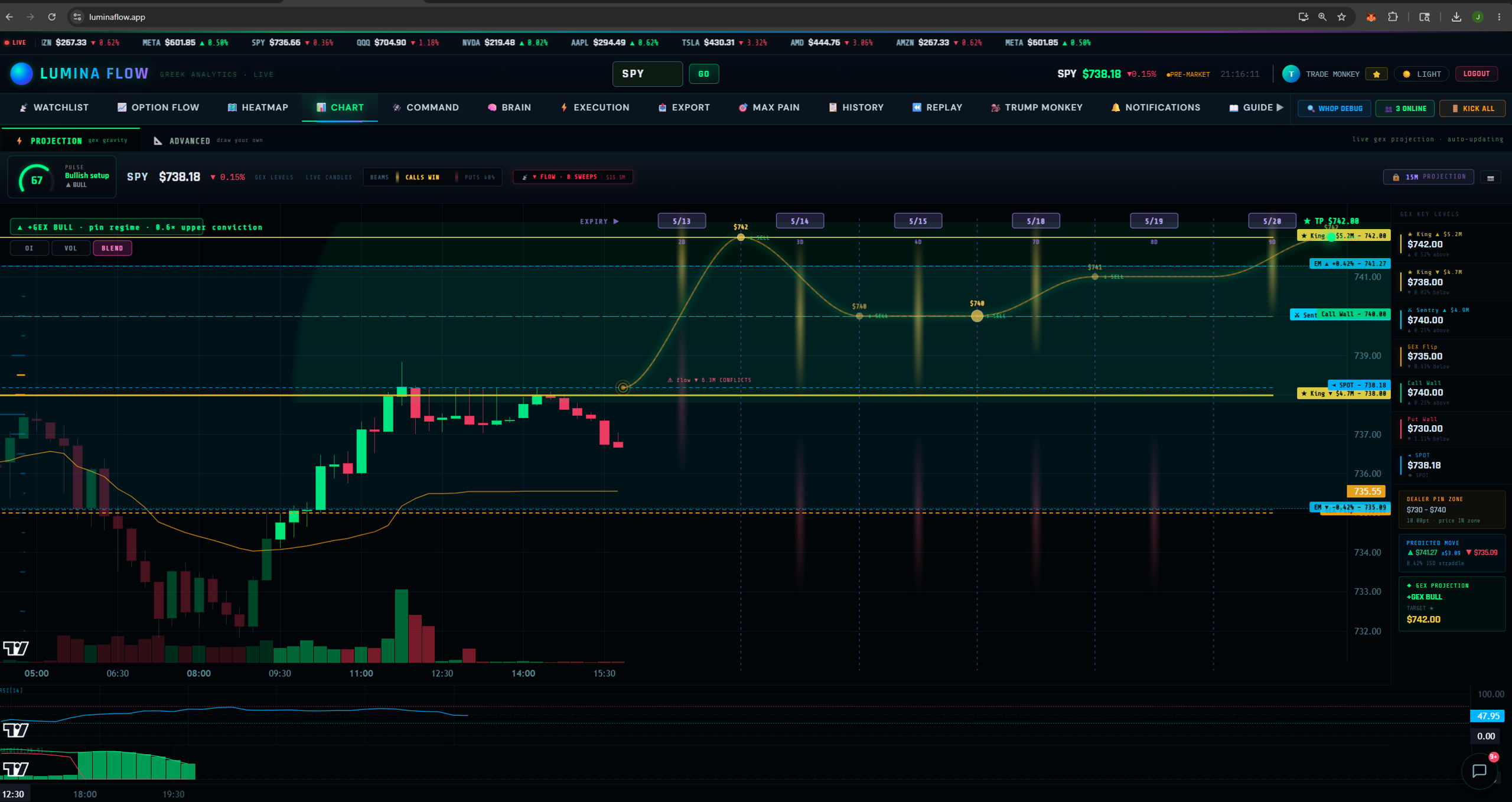Open the HEATMAP tab
The height and width of the screenshot is (802, 1512).
[x=258, y=107]
